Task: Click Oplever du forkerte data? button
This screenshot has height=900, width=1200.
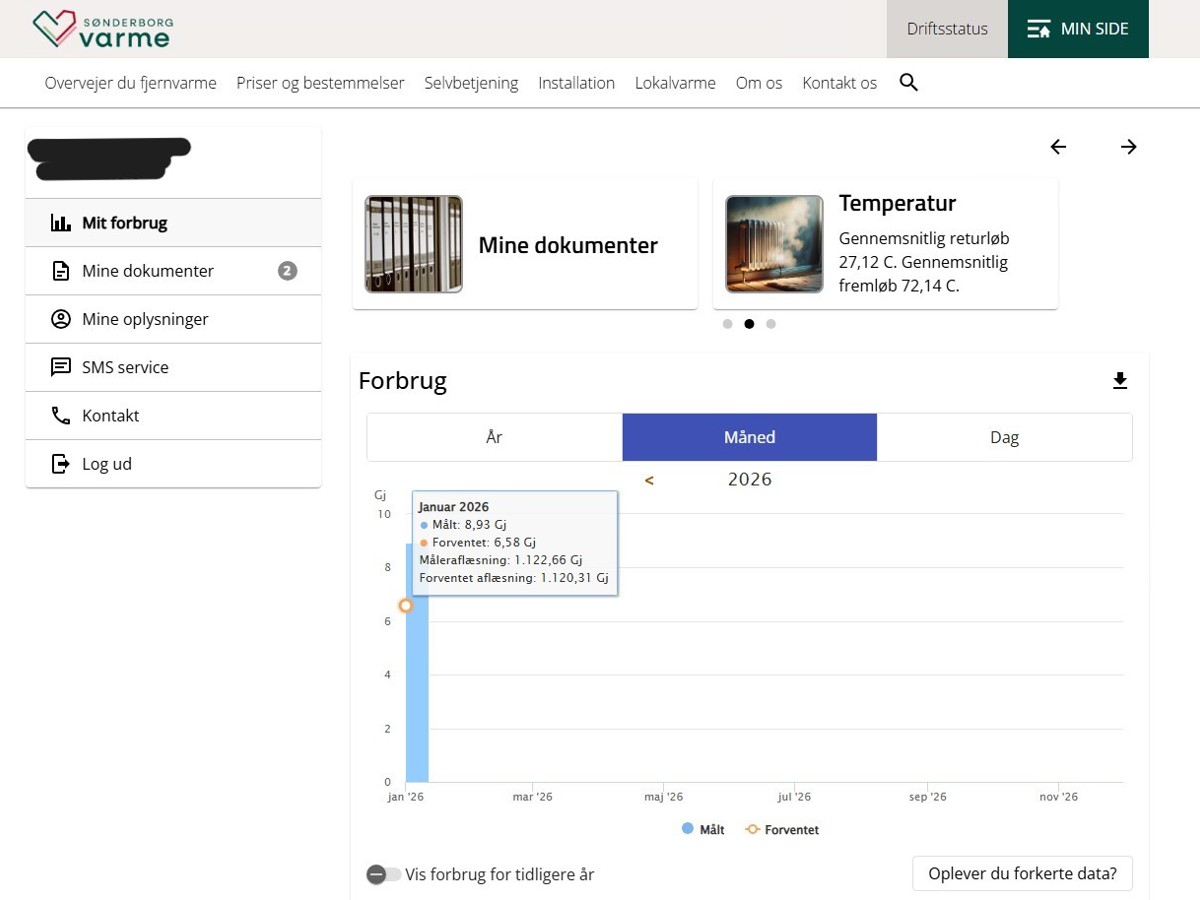Action: click(1022, 873)
